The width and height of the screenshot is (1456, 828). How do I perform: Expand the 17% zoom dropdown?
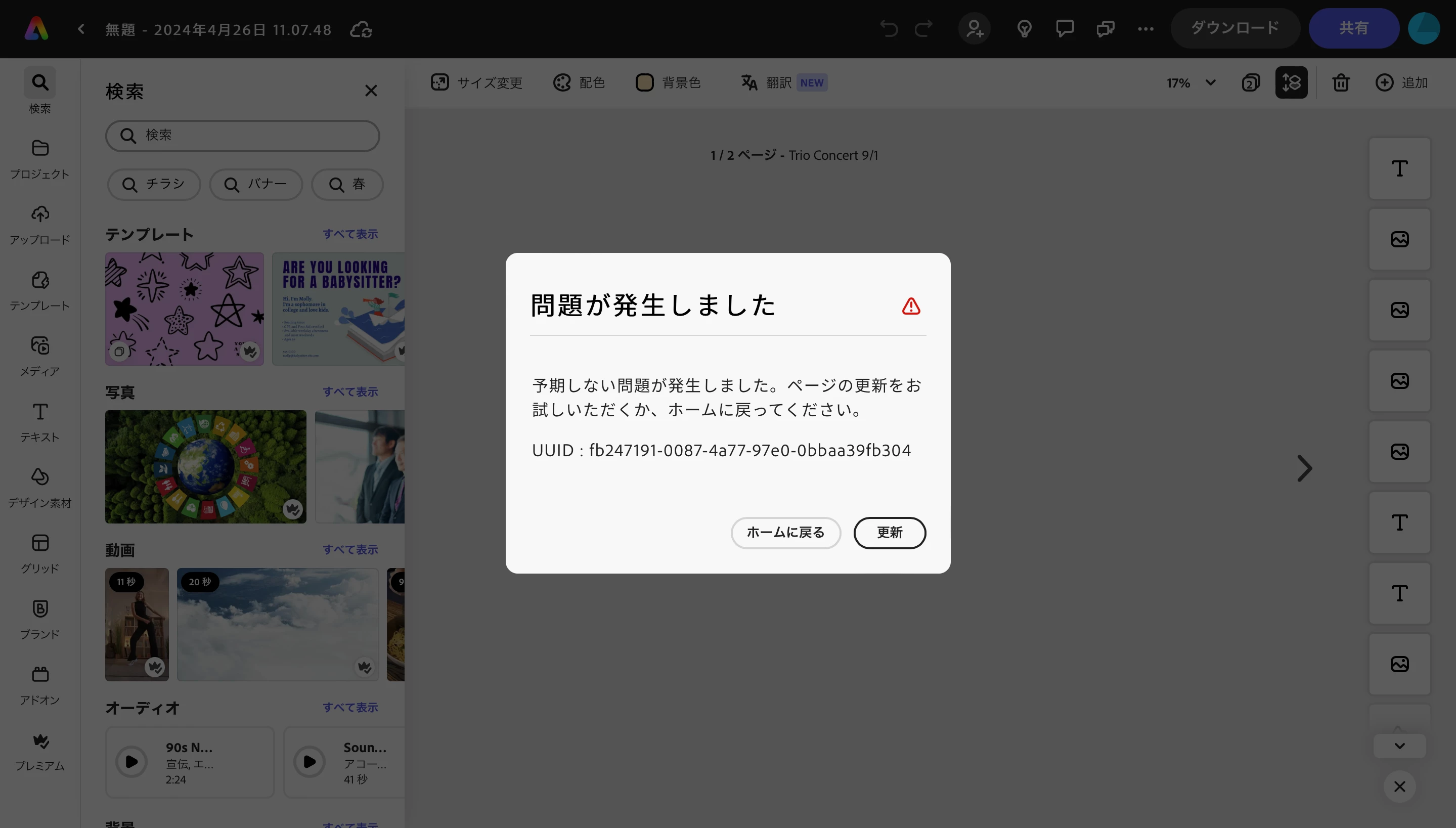coord(1210,83)
